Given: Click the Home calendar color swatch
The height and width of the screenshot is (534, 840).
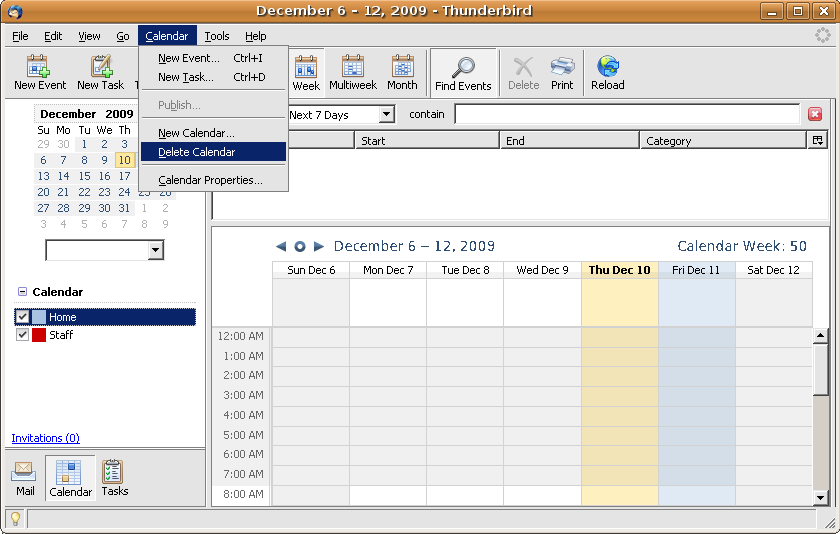Looking at the screenshot, I should click(39, 317).
